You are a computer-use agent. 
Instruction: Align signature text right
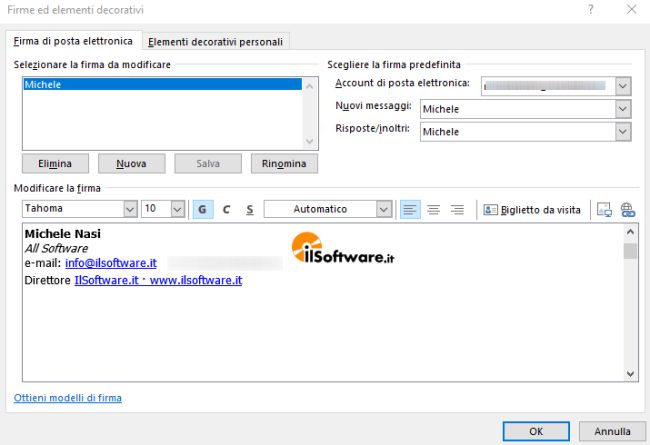(x=457, y=209)
